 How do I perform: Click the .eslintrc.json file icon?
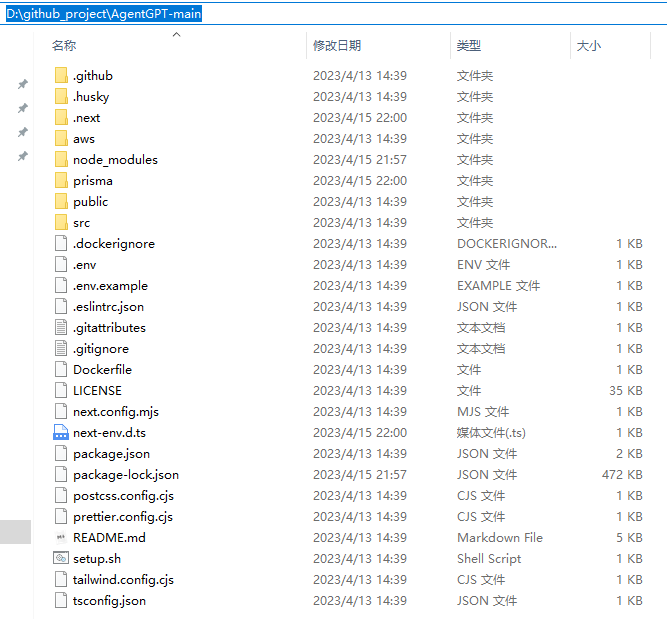[x=61, y=306]
